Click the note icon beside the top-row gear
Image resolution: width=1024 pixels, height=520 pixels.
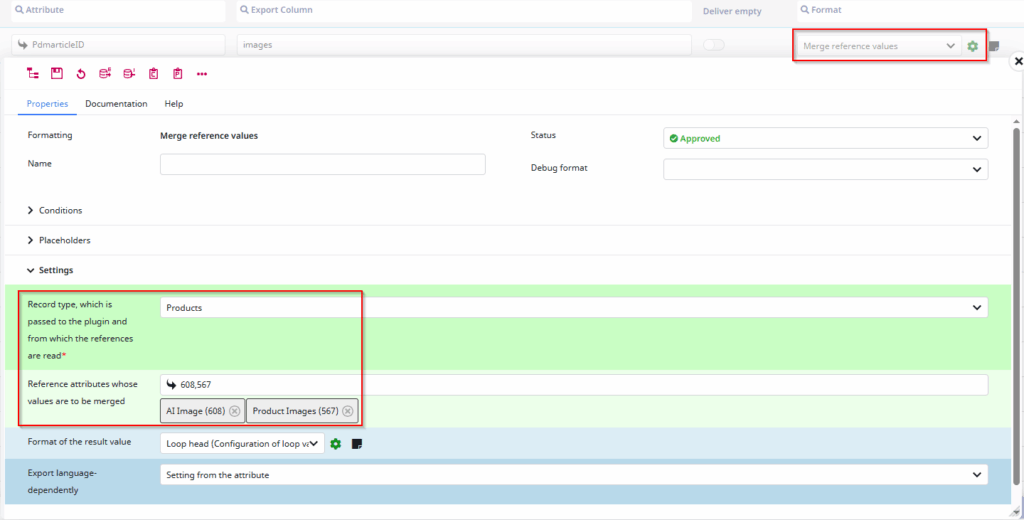994,46
